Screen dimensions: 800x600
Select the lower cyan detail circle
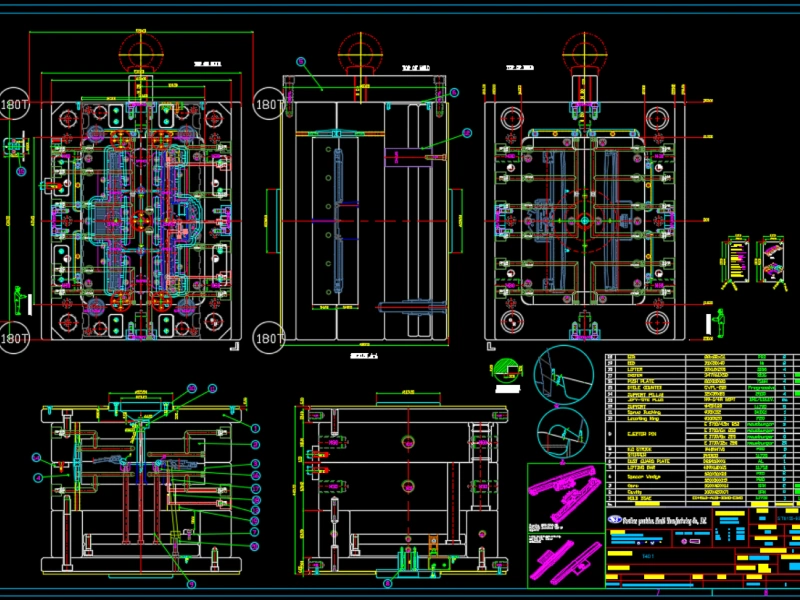click(x=557, y=426)
